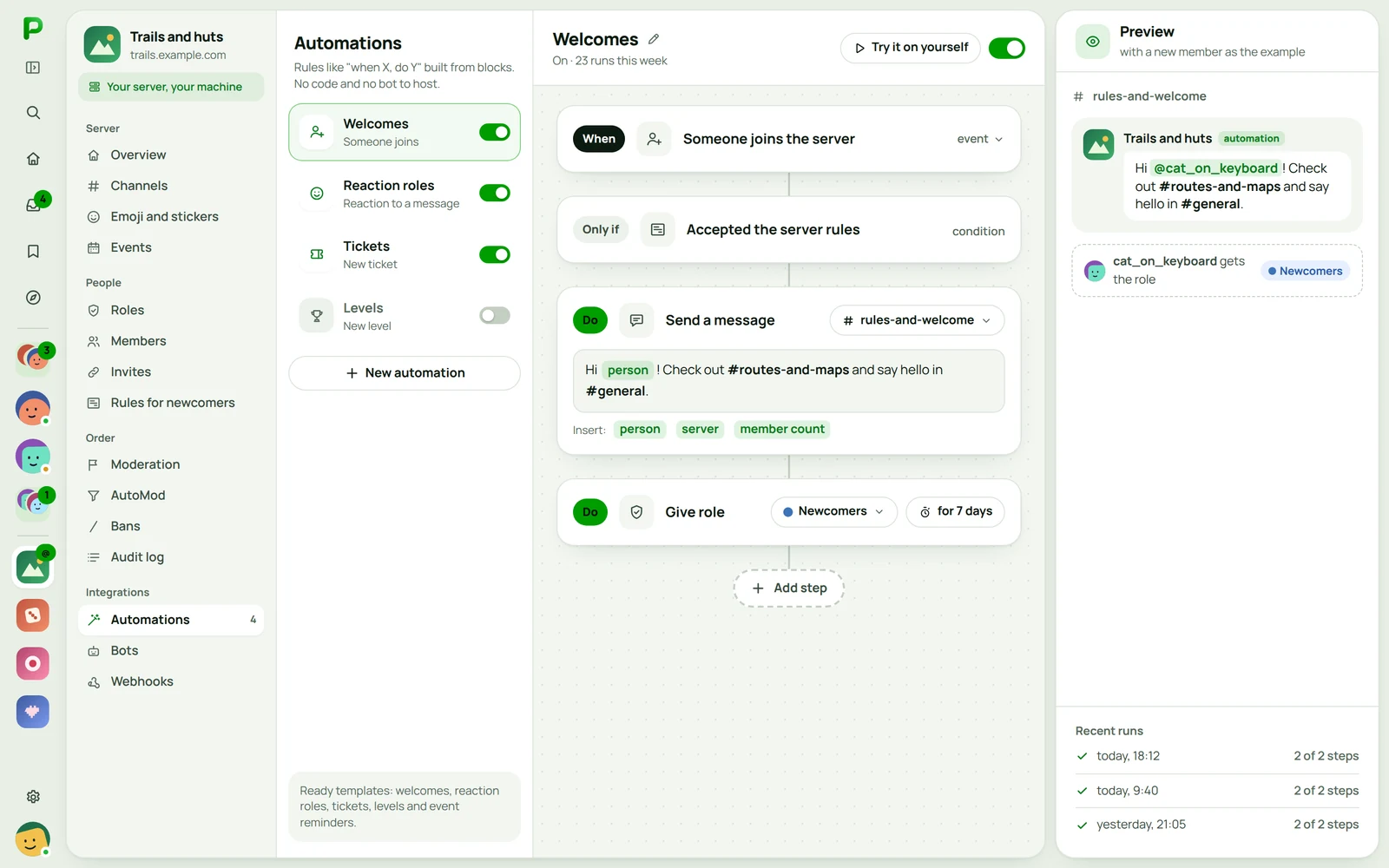This screenshot has width=1389, height=868.
Task: Toggle the main Welcomes switch in header
Action: pos(1007,48)
